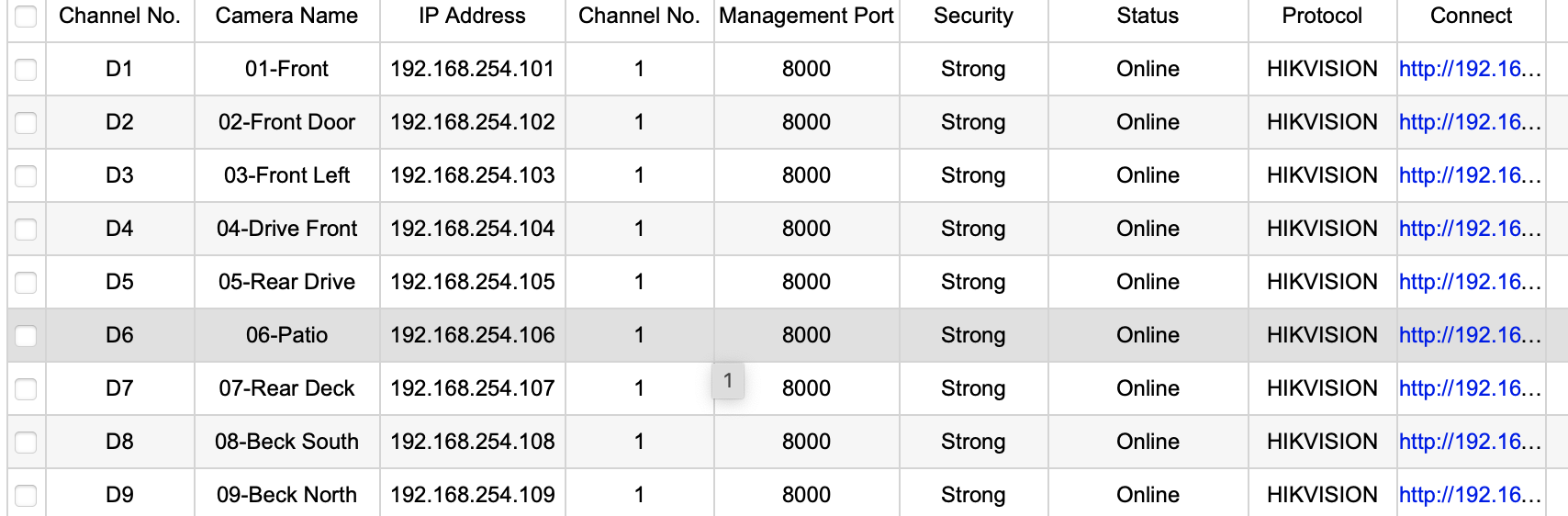Image resolution: width=1568 pixels, height=516 pixels.
Task: Select the 06-Patio row checkbox
Action: tap(26, 336)
